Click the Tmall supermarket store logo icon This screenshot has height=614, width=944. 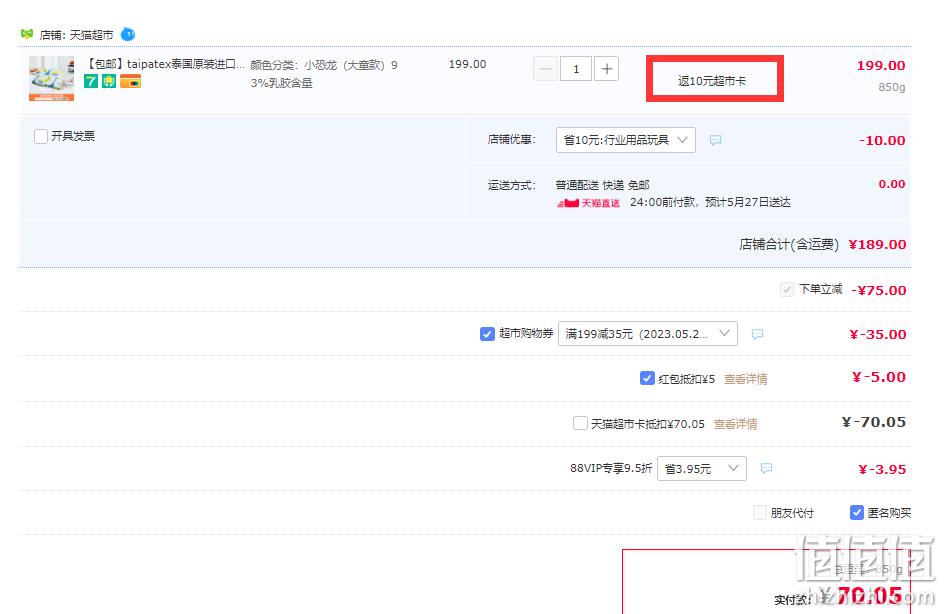point(26,34)
